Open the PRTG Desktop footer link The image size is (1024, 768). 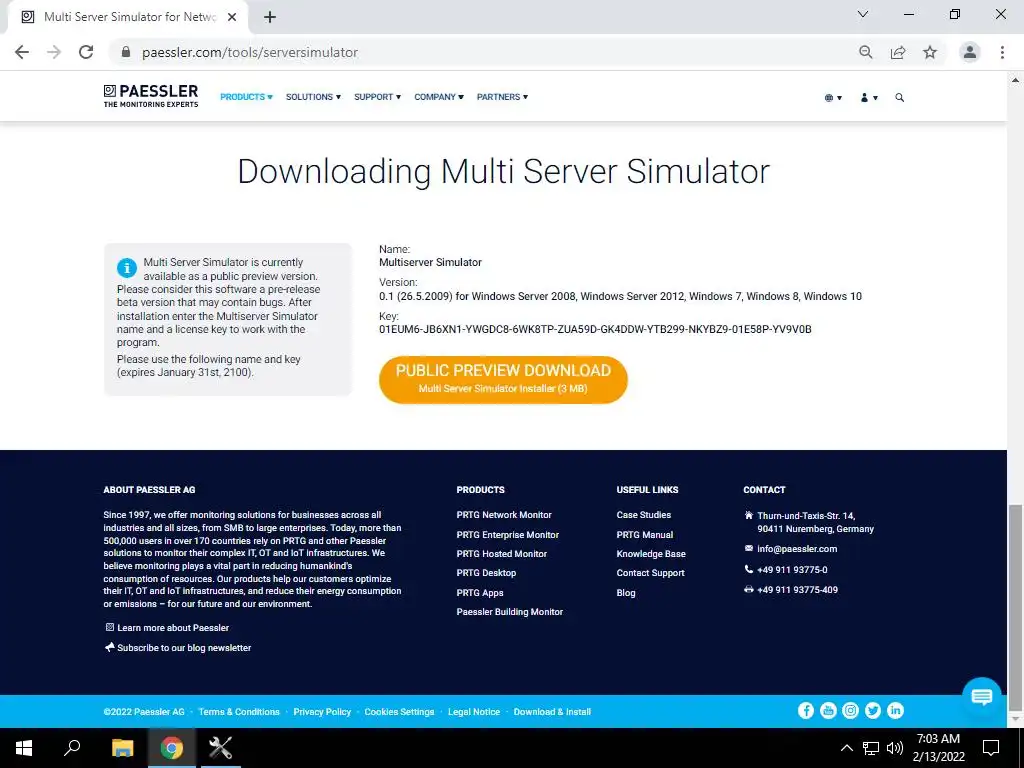(x=486, y=573)
